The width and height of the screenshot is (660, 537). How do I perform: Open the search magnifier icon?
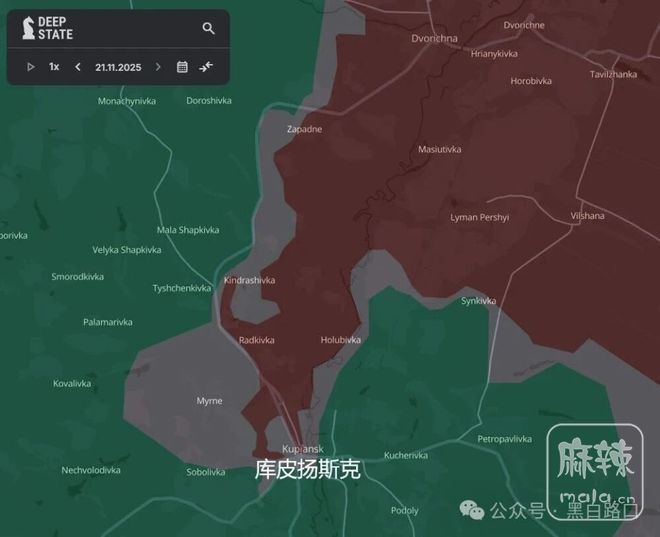coord(208,28)
